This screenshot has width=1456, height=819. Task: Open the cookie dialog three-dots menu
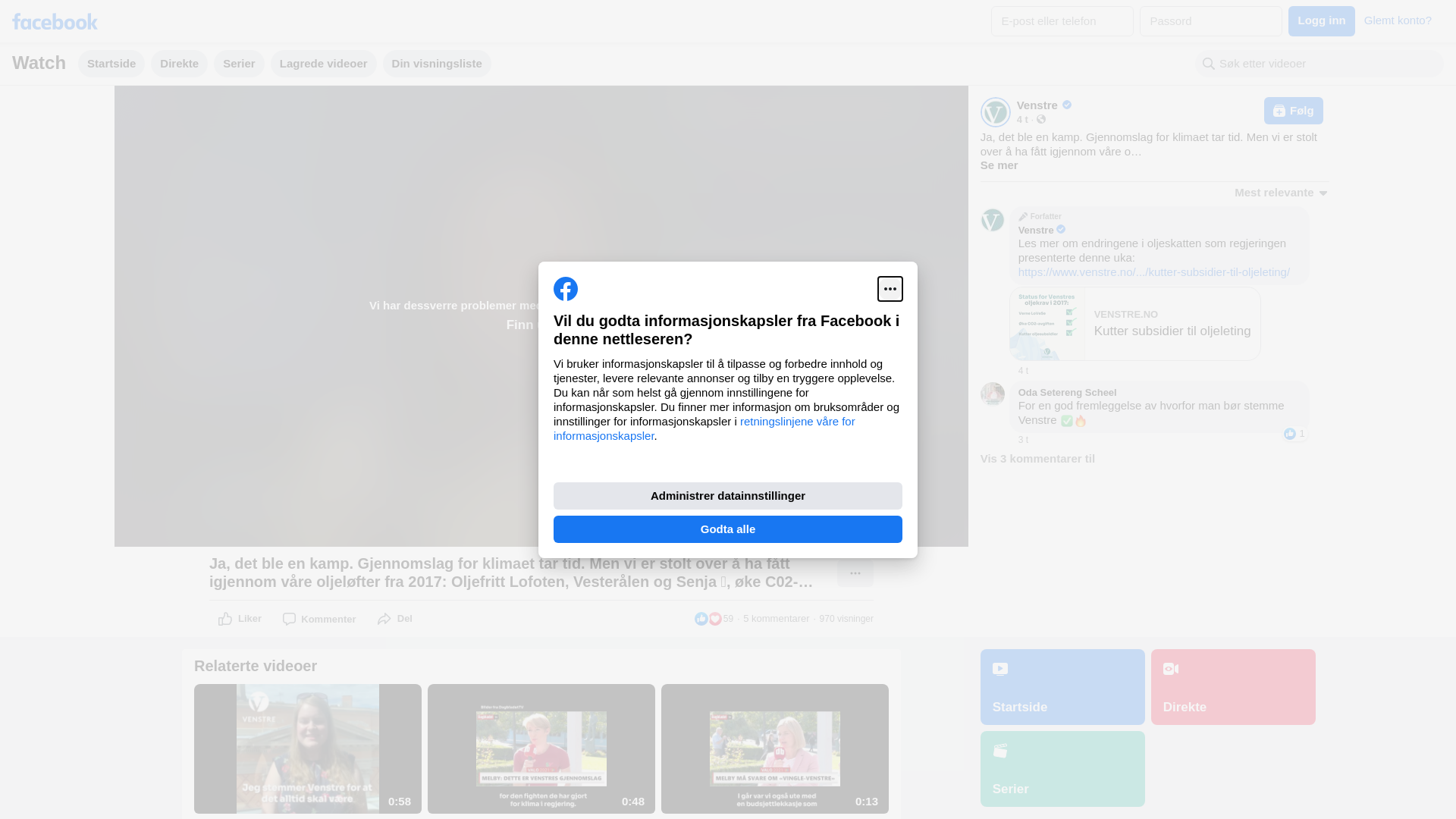tap(890, 289)
